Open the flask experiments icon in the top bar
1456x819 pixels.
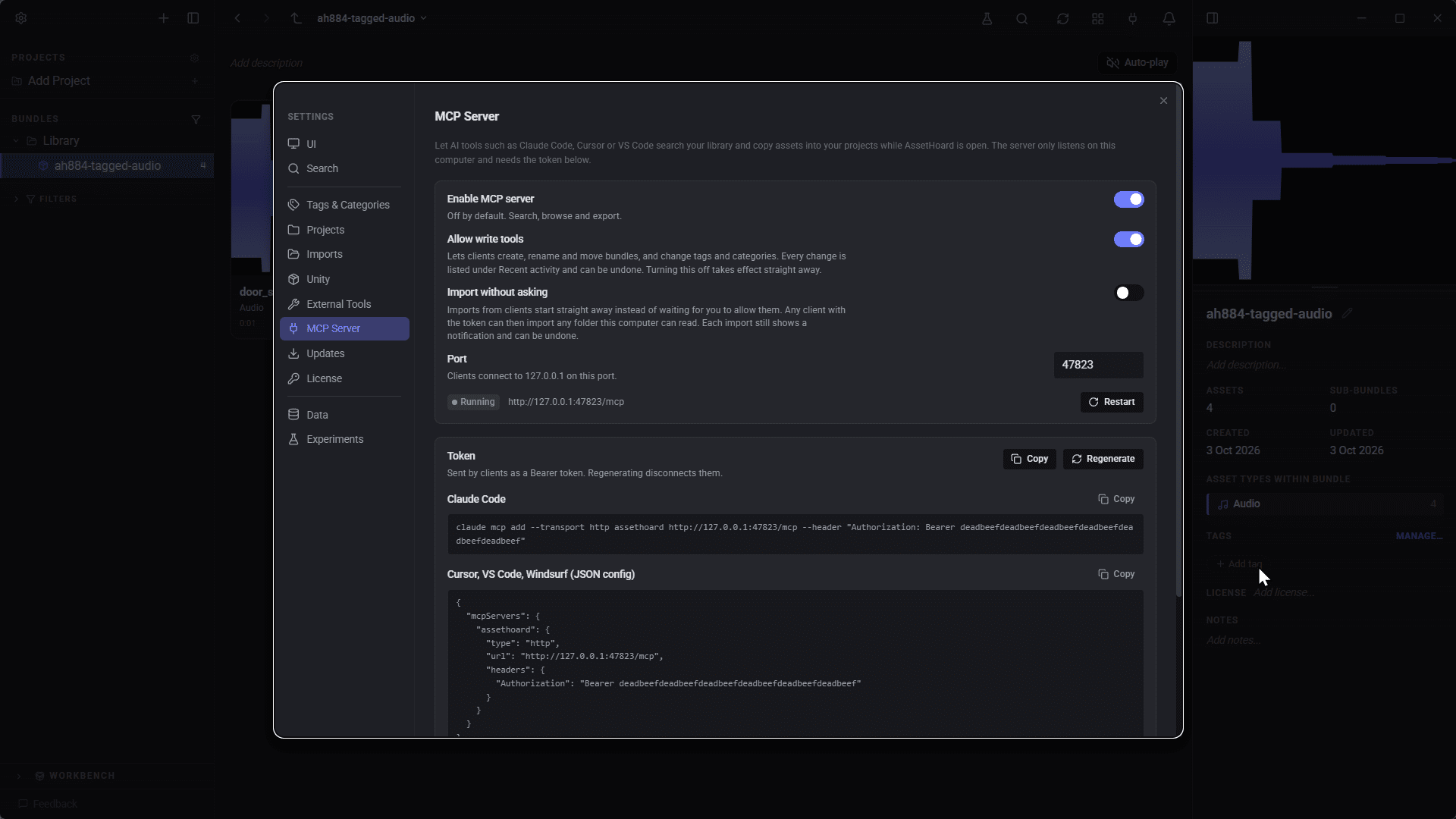[987, 18]
